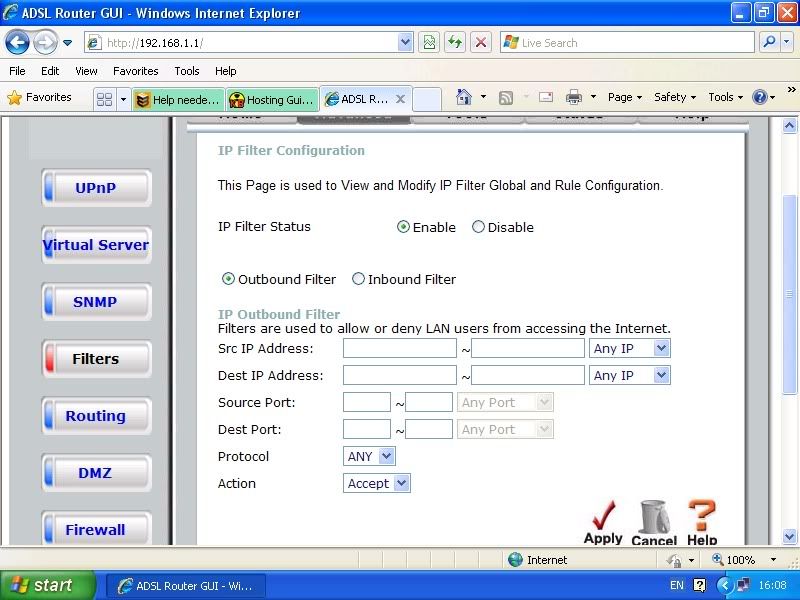This screenshot has height=600, width=800.
Task: Select the Inbound Filter radio button
Action: [x=359, y=280]
